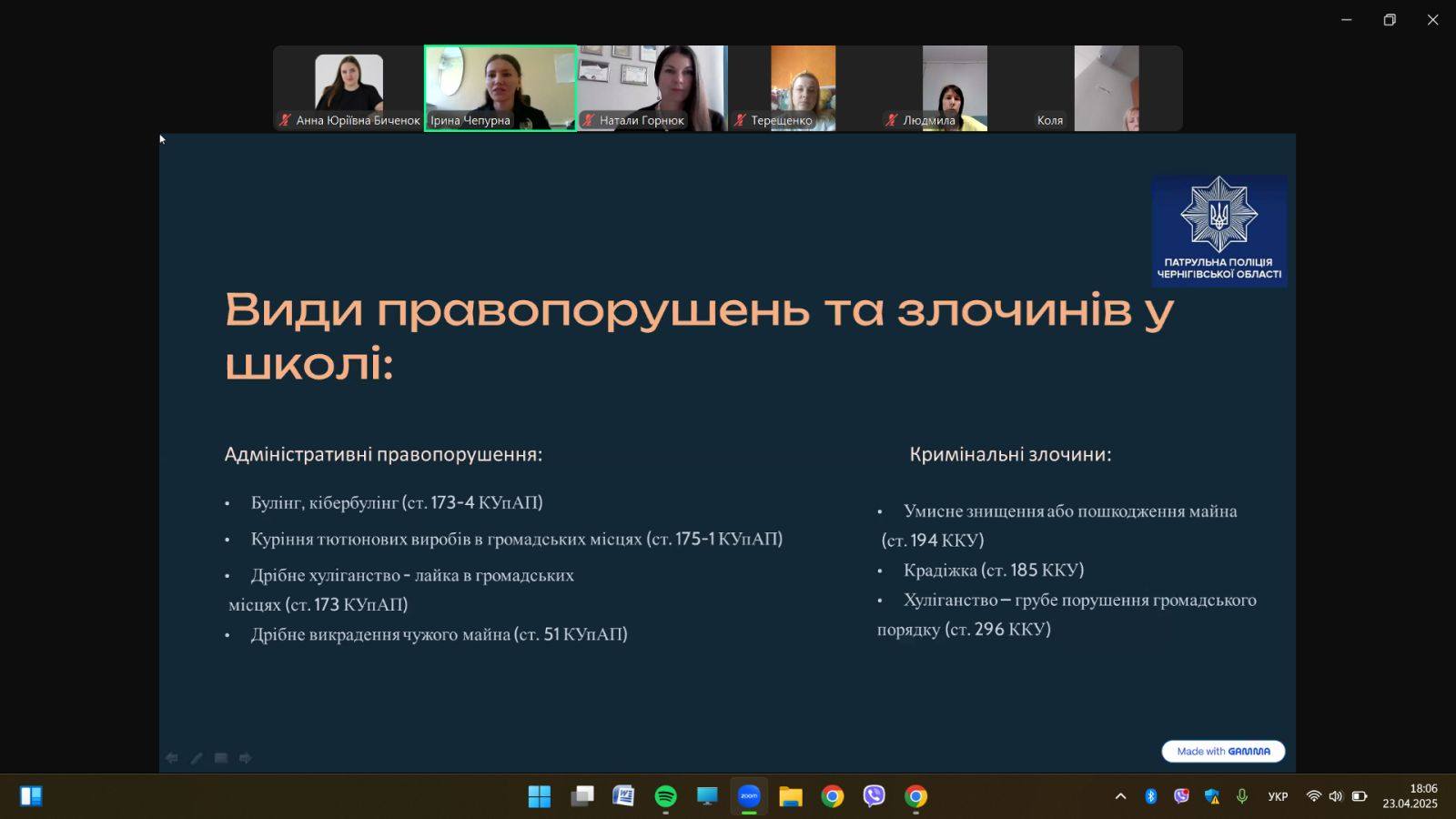1456x819 pixels.
Task: Click Bluetooth icon in system tray
Action: [1151, 796]
